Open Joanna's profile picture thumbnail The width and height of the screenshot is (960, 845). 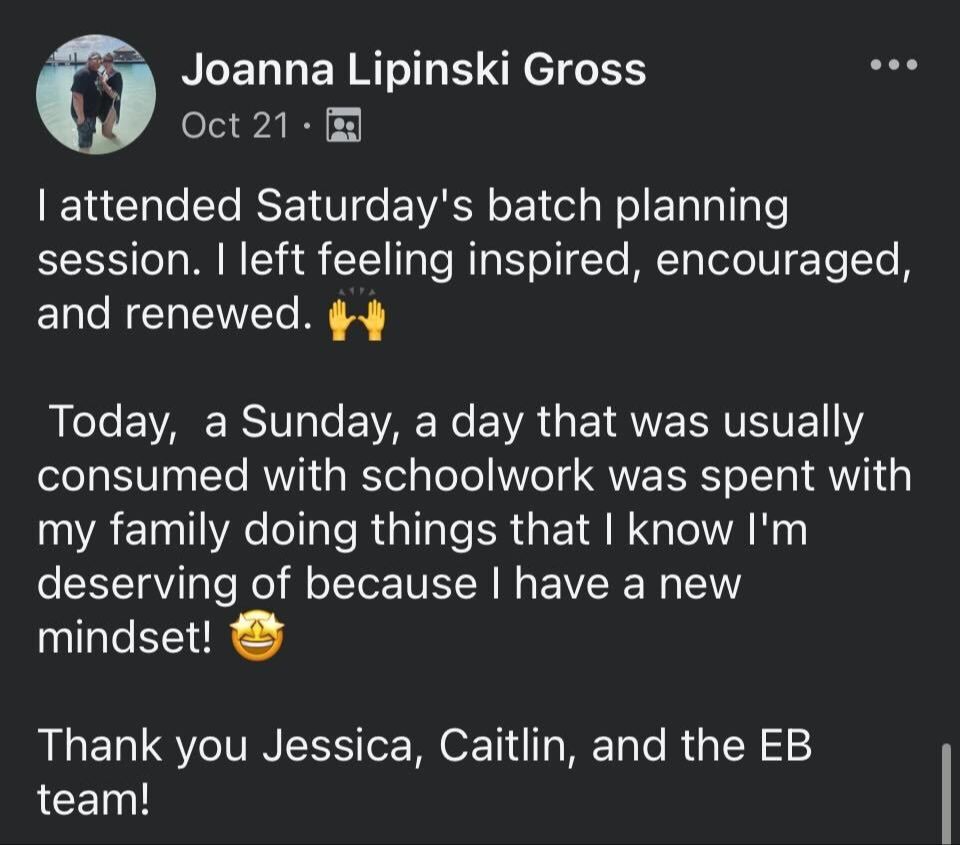(96, 95)
